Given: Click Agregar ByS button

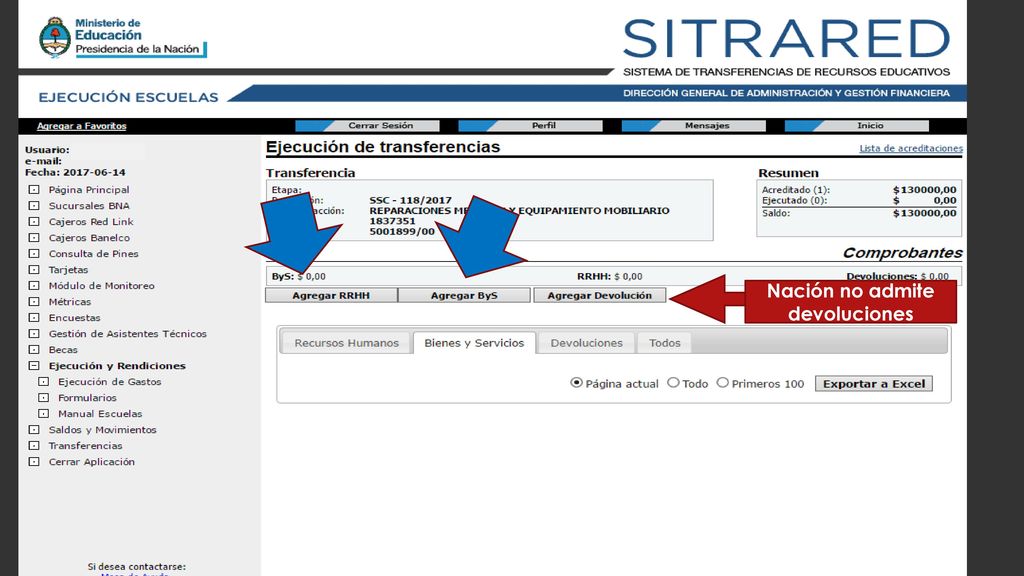Looking at the screenshot, I should pyautogui.click(x=464, y=295).
